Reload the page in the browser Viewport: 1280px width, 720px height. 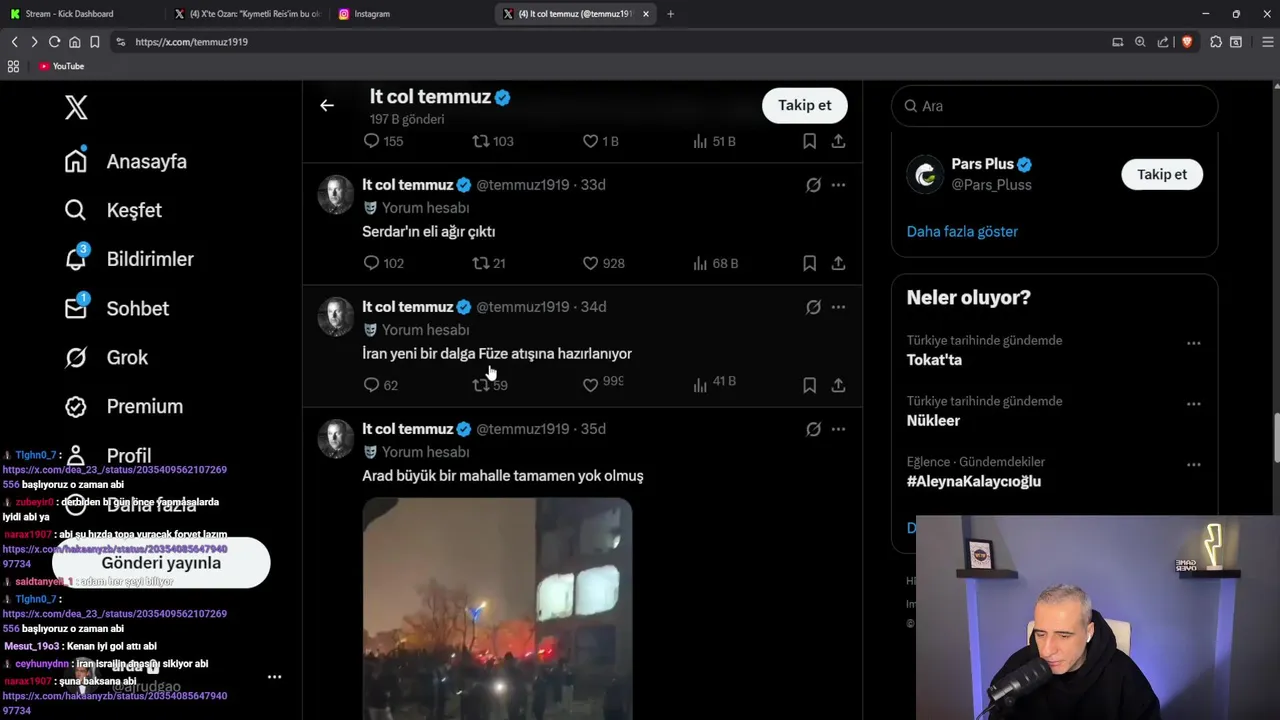[54, 42]
